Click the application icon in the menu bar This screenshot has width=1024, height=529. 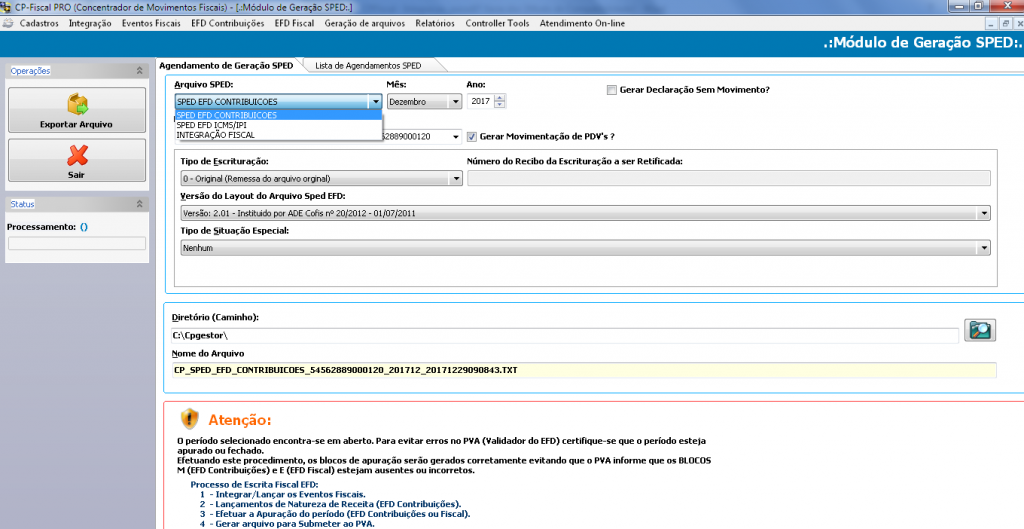pyautogui.click(x=8, y=23)
